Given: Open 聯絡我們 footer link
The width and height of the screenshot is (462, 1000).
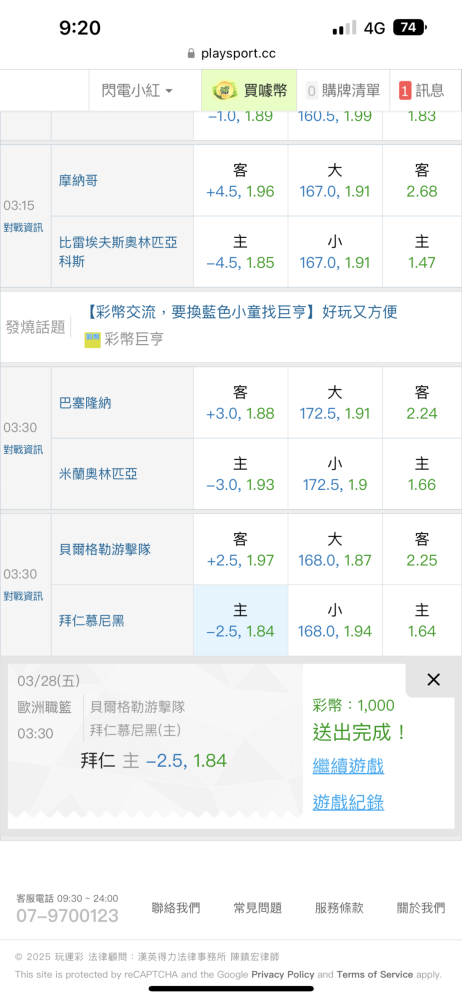Looking at the screenshot, I should click(x=176, y=908).
